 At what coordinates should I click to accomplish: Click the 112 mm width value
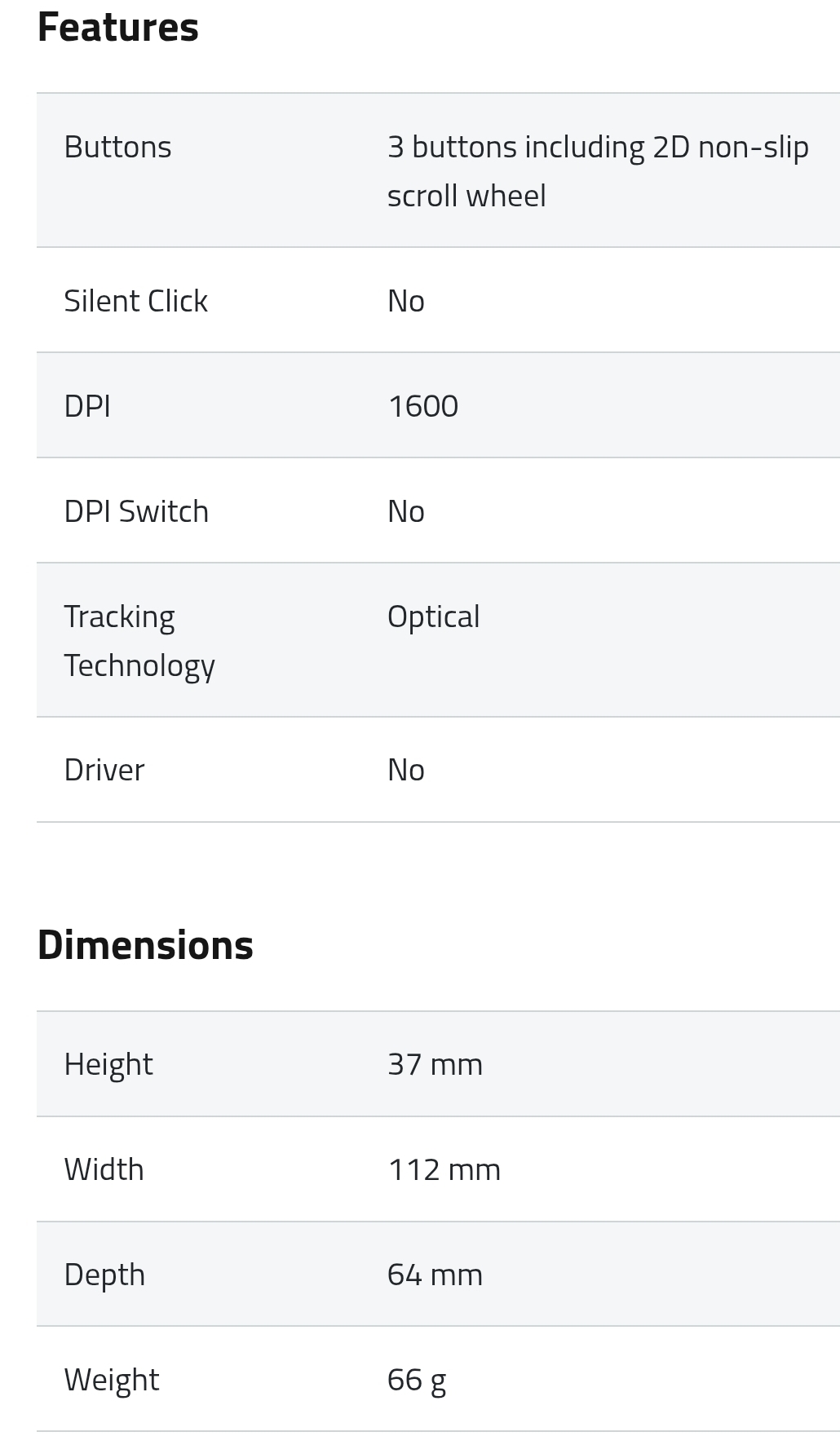[x=444, y=1169]
